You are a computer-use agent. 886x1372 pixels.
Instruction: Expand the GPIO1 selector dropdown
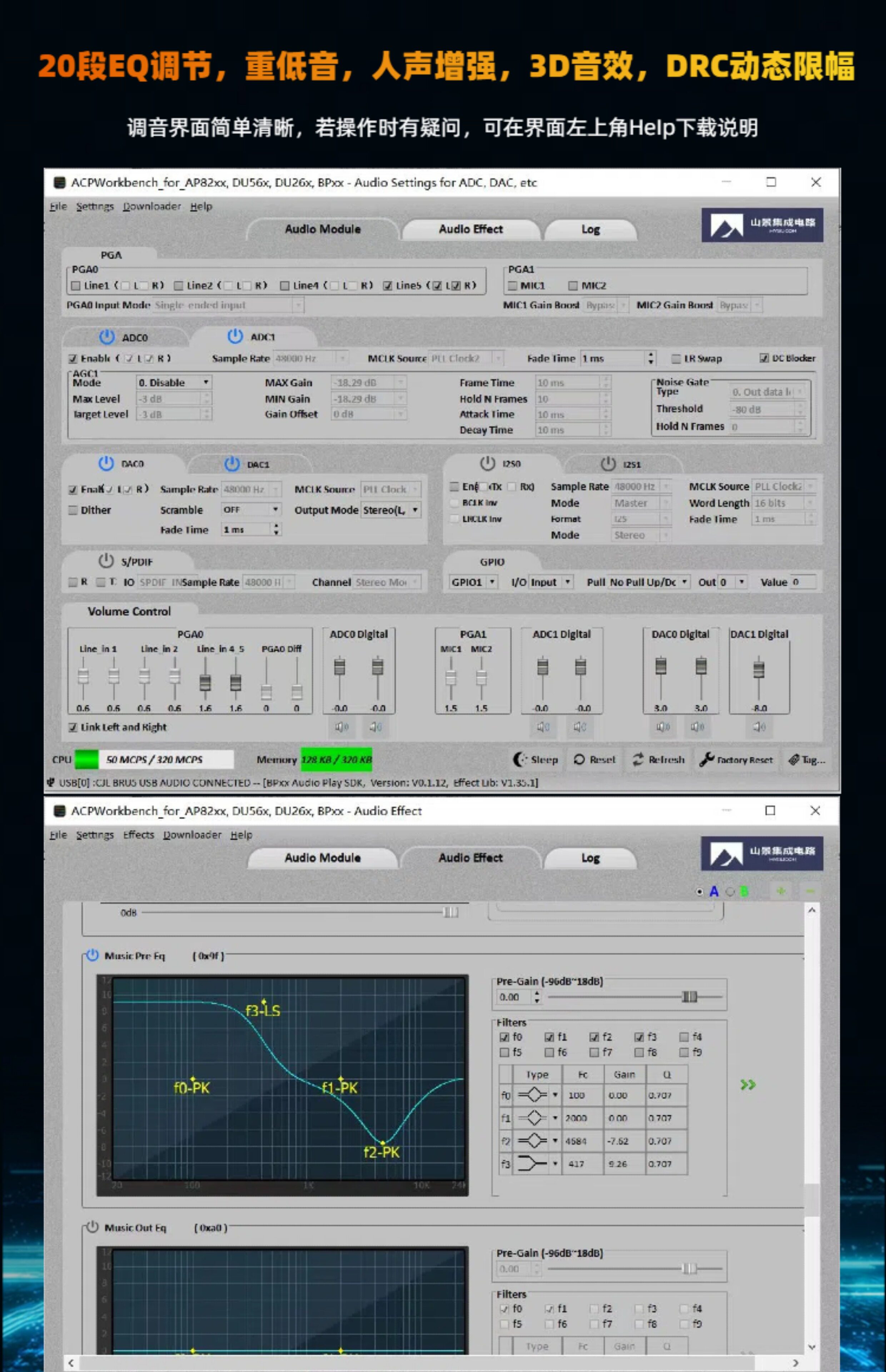[492, 582]
